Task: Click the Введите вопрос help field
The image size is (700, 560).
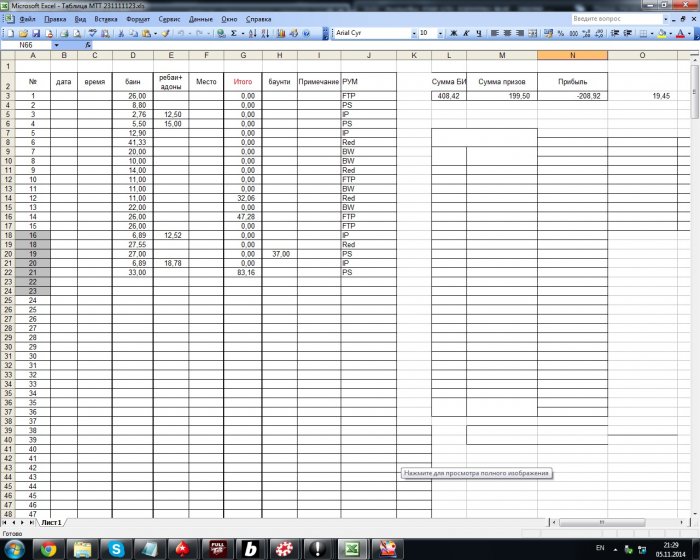Action: tap(617, 19)
